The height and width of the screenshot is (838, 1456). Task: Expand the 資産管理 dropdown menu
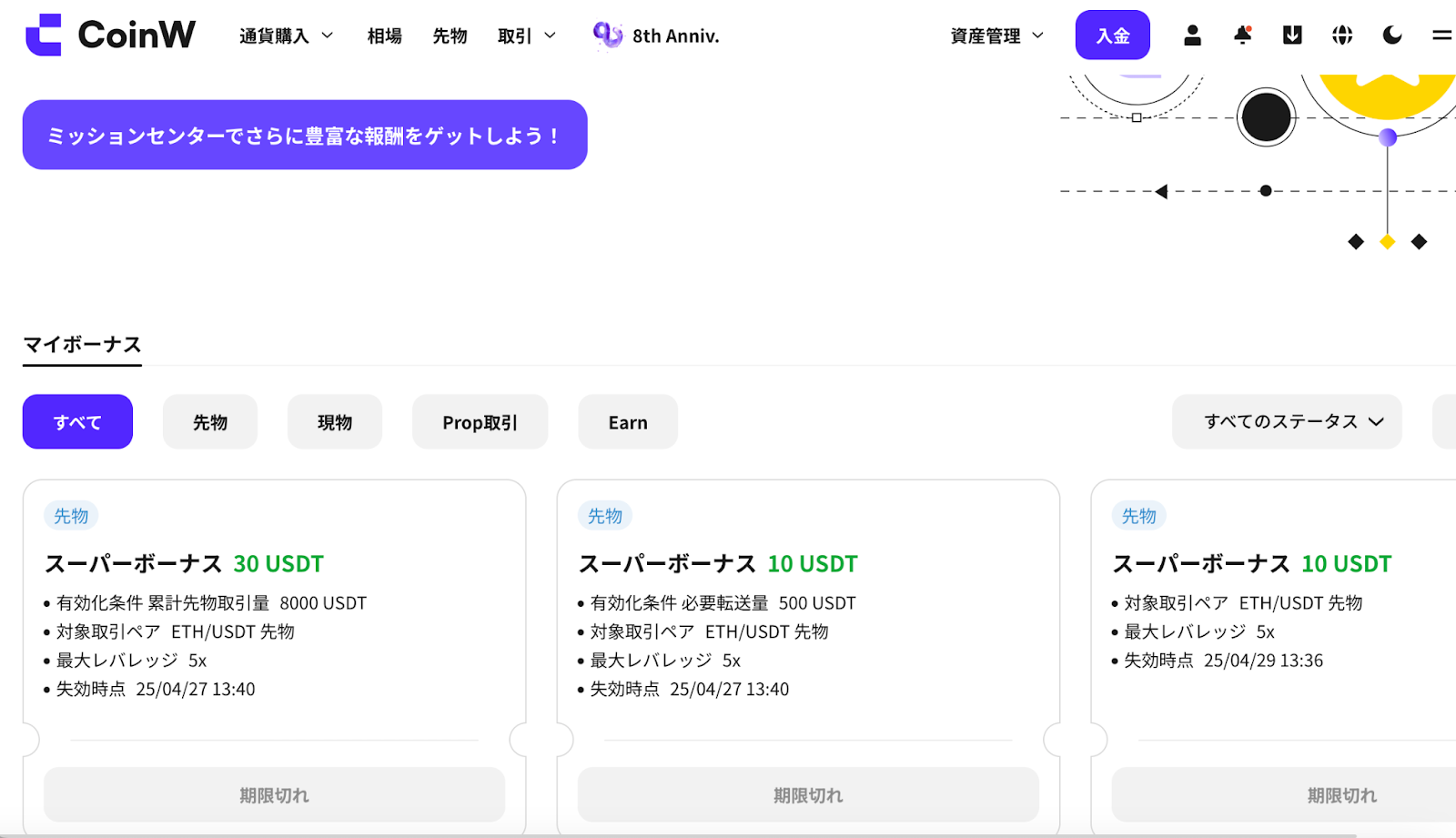pos(997,36)
